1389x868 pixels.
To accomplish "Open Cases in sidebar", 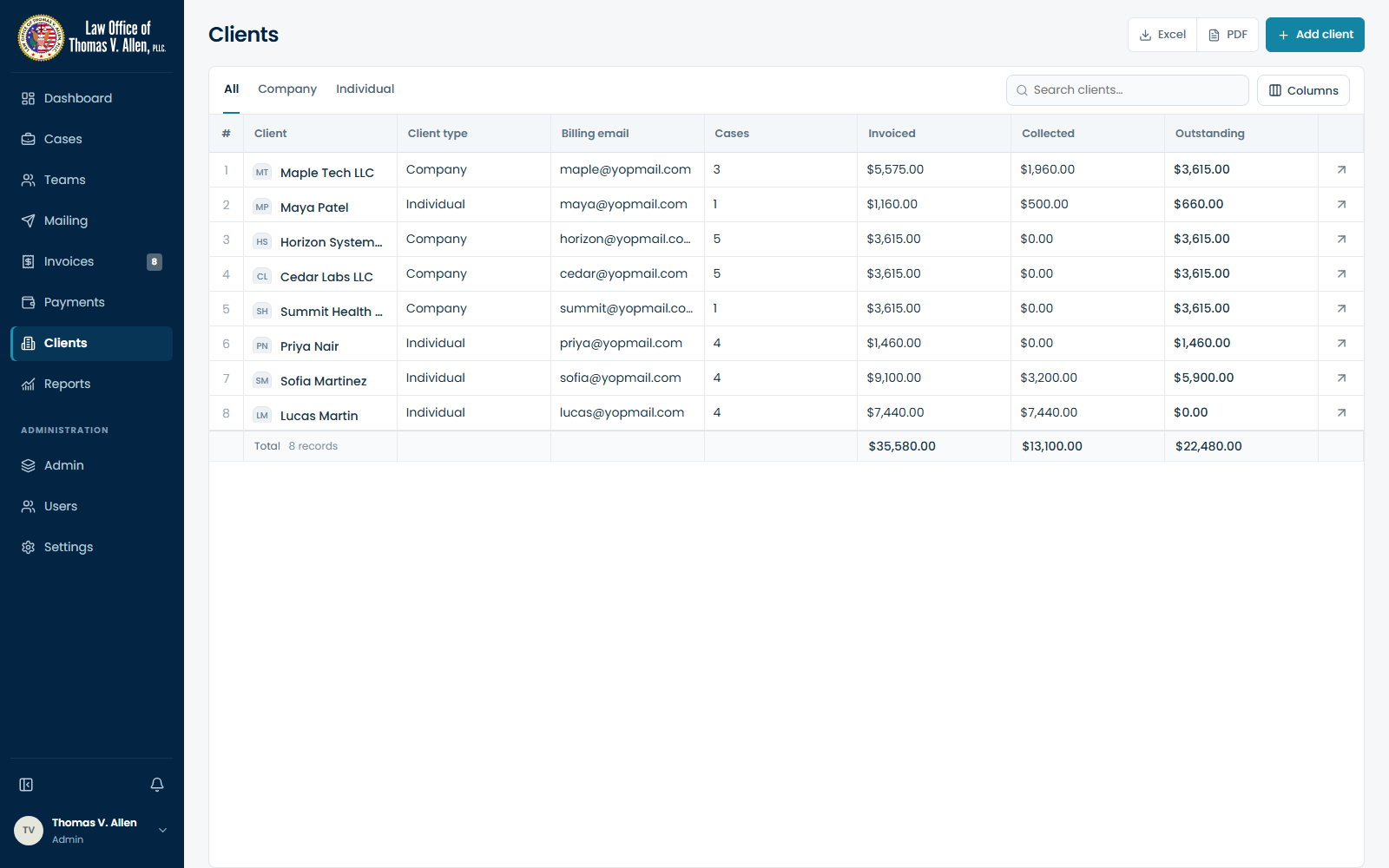I will (x=92, y=139).
